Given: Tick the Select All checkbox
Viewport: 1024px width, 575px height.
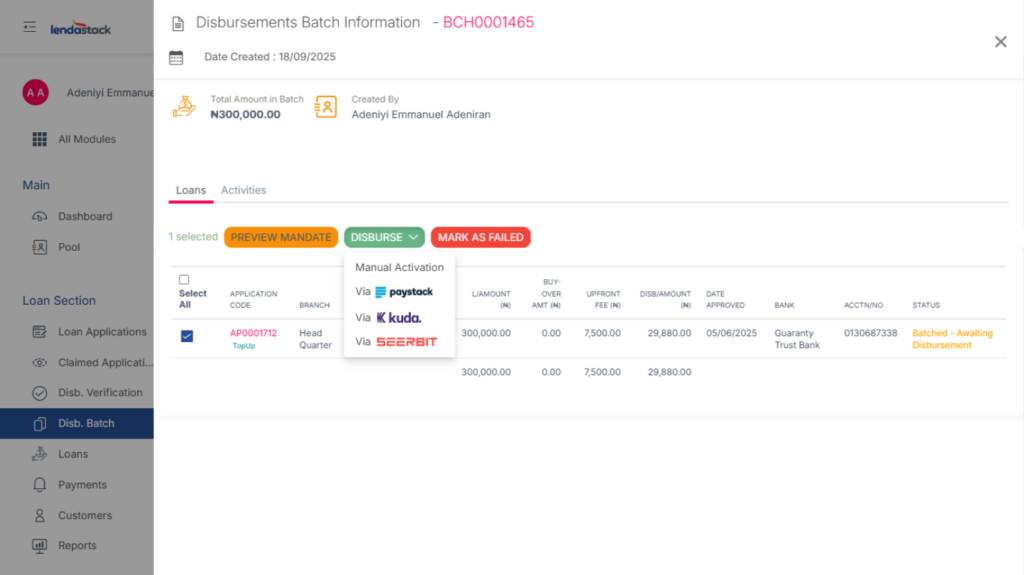Looking at the screenshot, I should [183, 280].
